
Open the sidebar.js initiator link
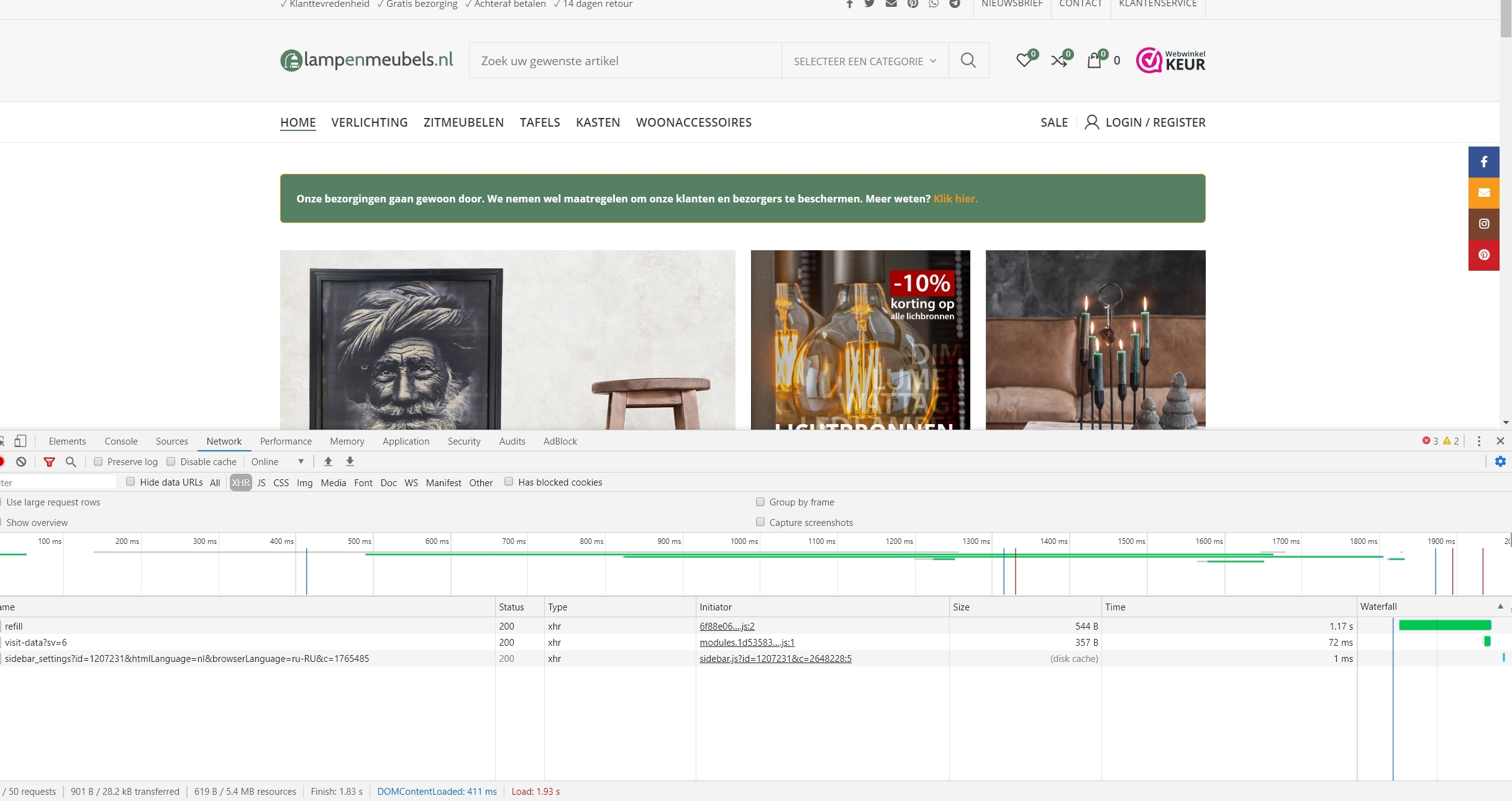coord(775,658)
